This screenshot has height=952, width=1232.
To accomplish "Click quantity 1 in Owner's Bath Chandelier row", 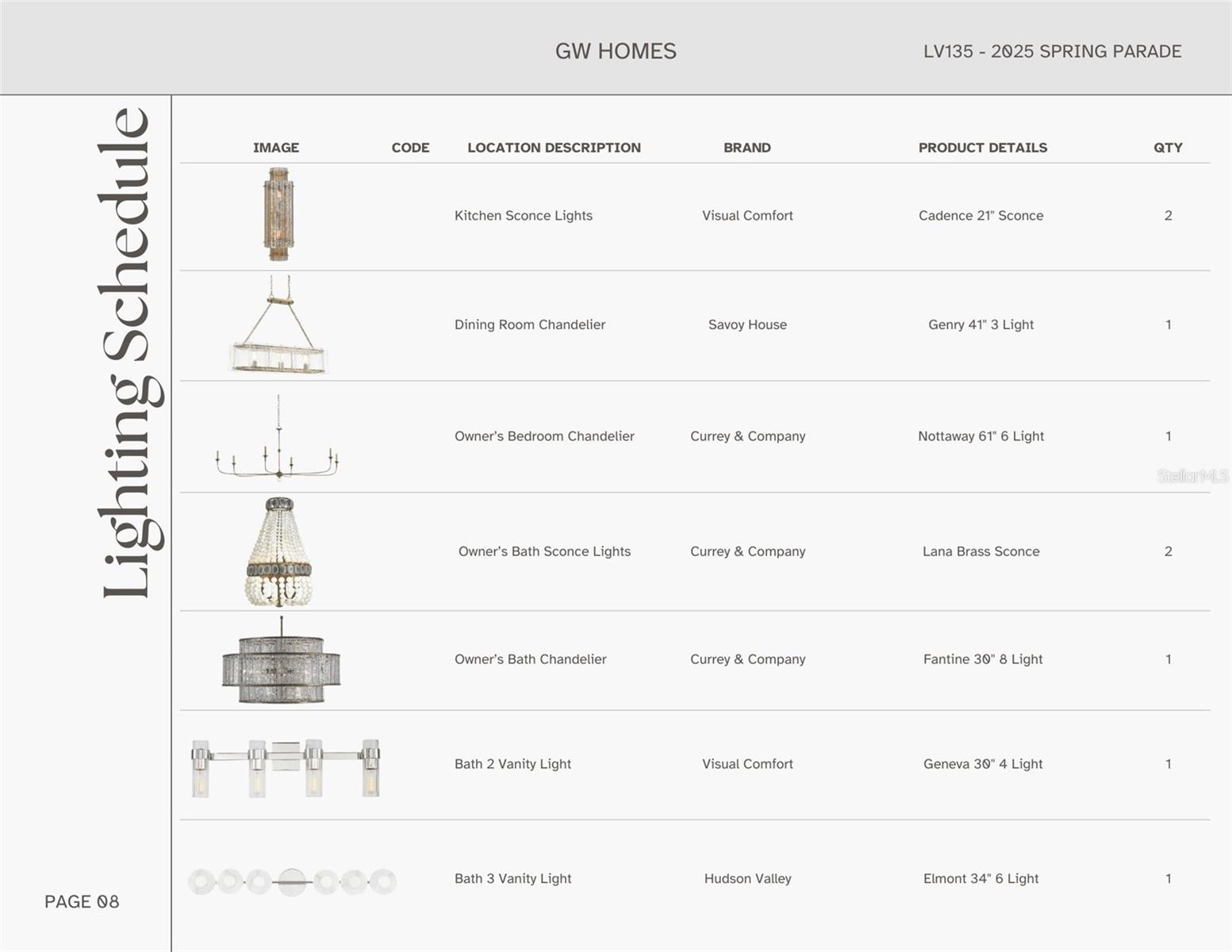I will (x=1168, y=659).
